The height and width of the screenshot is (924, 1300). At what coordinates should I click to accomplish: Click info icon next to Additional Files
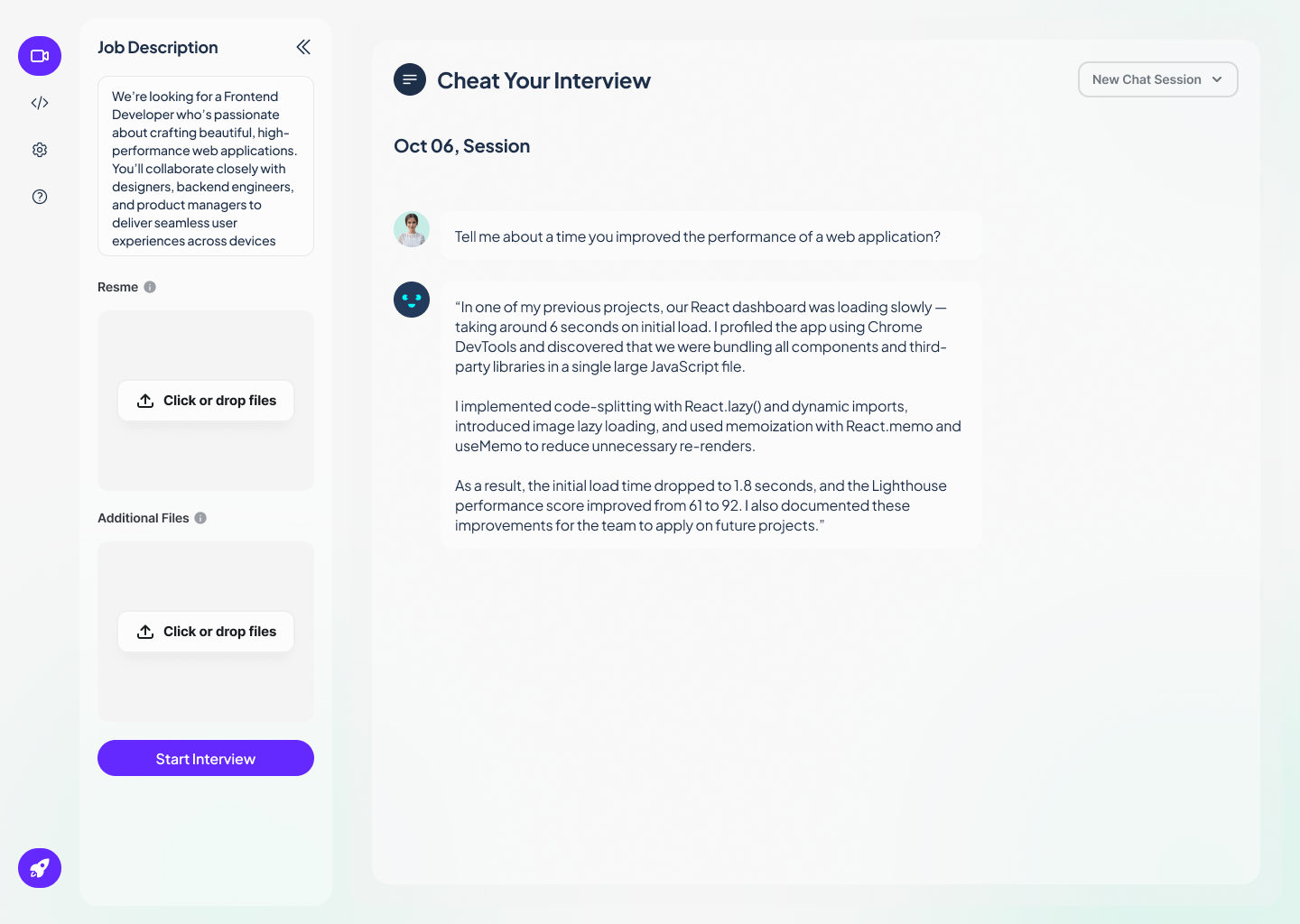[200, 518]
